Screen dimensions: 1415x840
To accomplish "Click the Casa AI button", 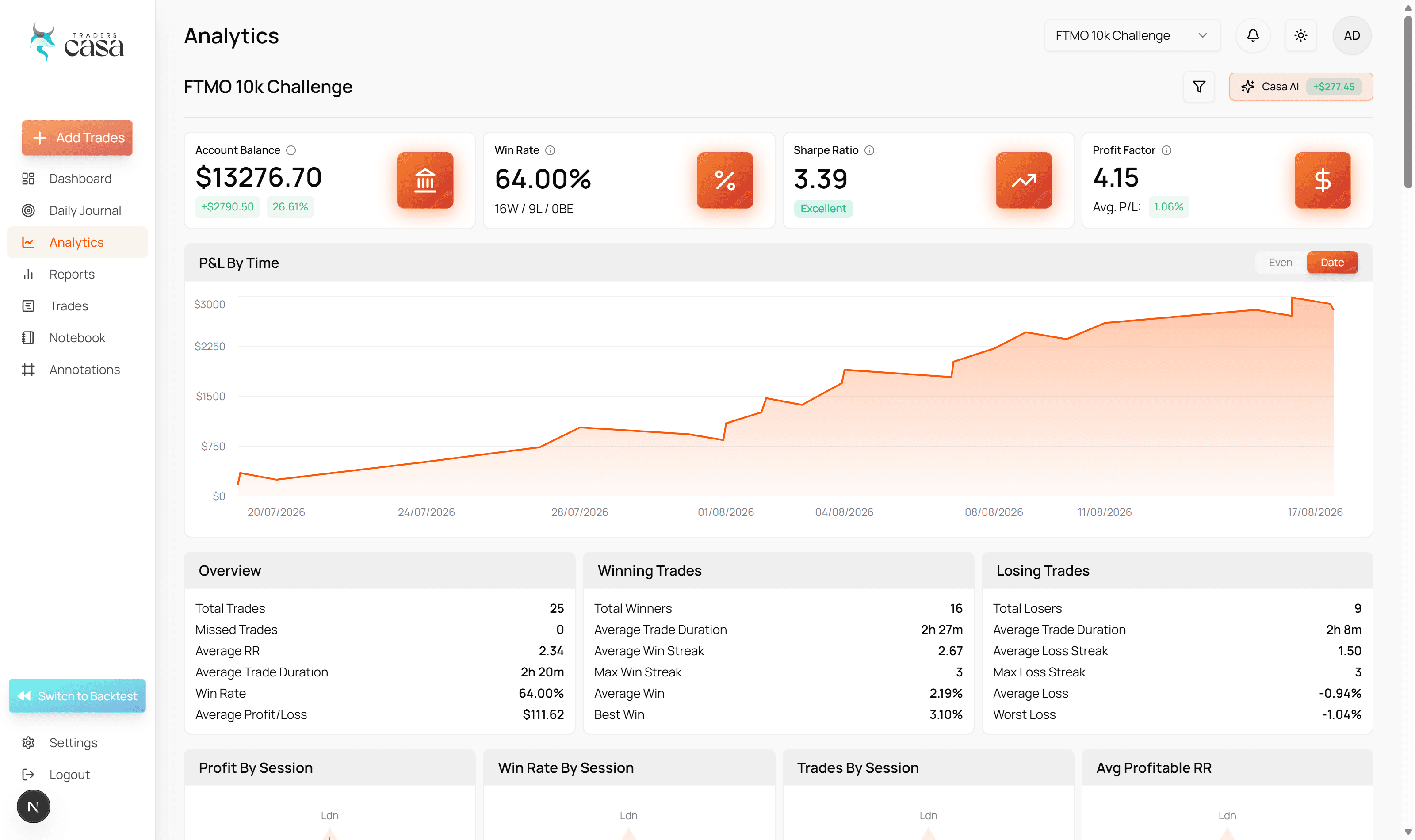I will point(1300,87).
